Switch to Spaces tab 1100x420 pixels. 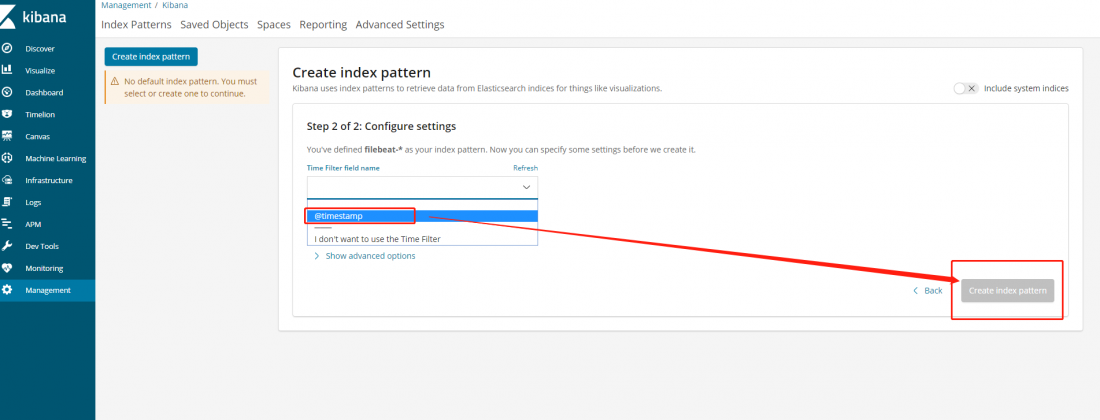tap(274, 25)
